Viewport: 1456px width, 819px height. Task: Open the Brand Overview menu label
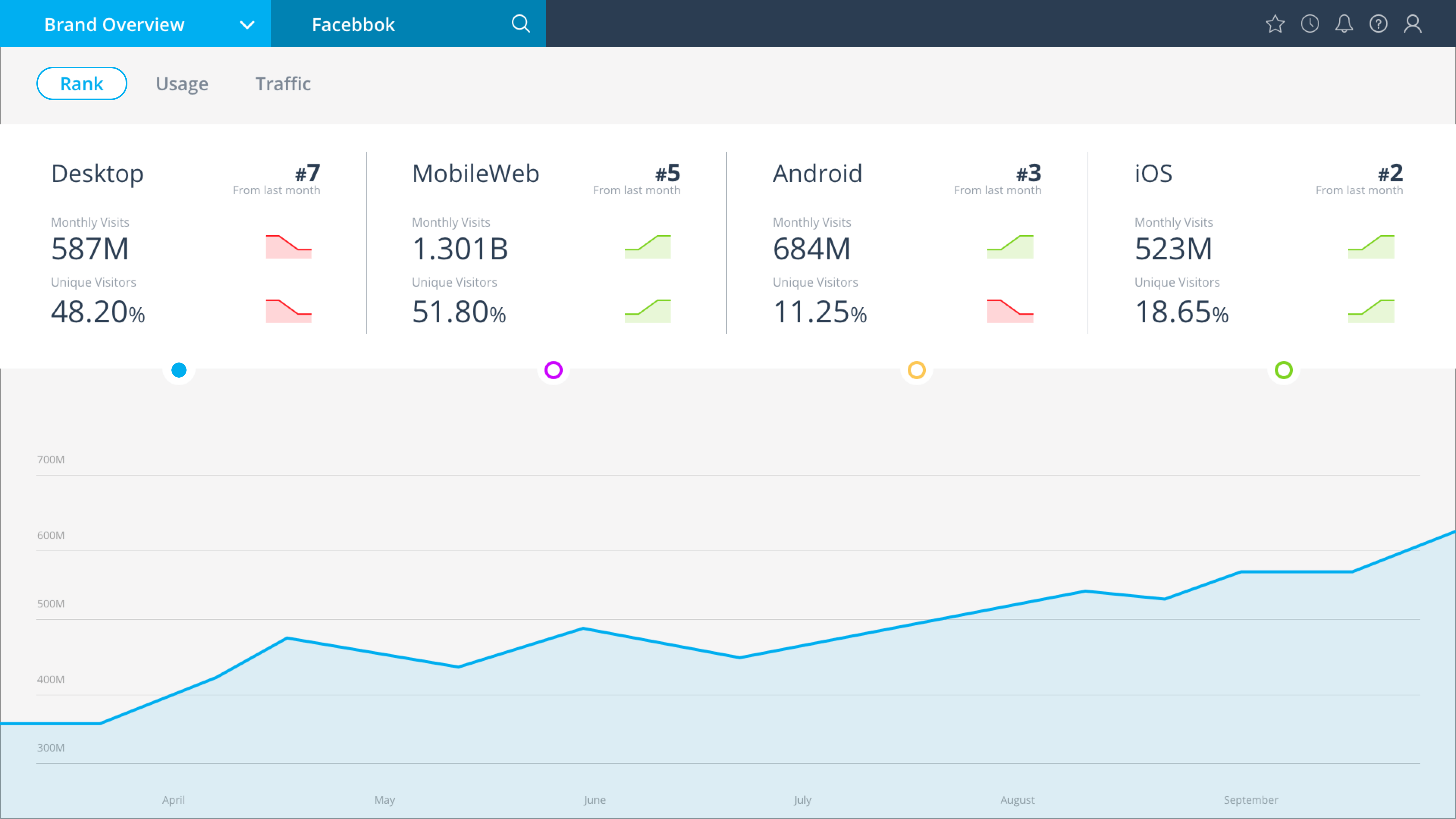[x=114, y=24]
